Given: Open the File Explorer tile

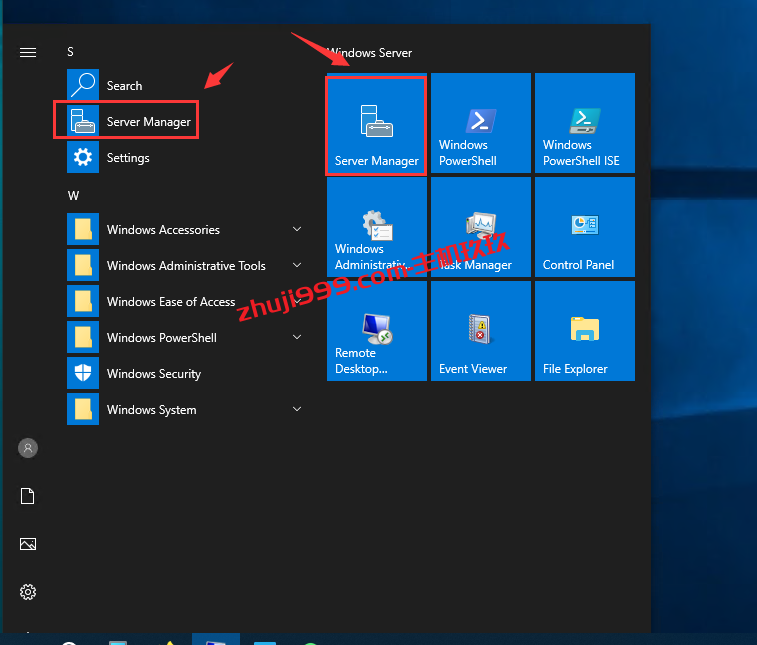Looking at the screenshot, I should pos(585,331).
